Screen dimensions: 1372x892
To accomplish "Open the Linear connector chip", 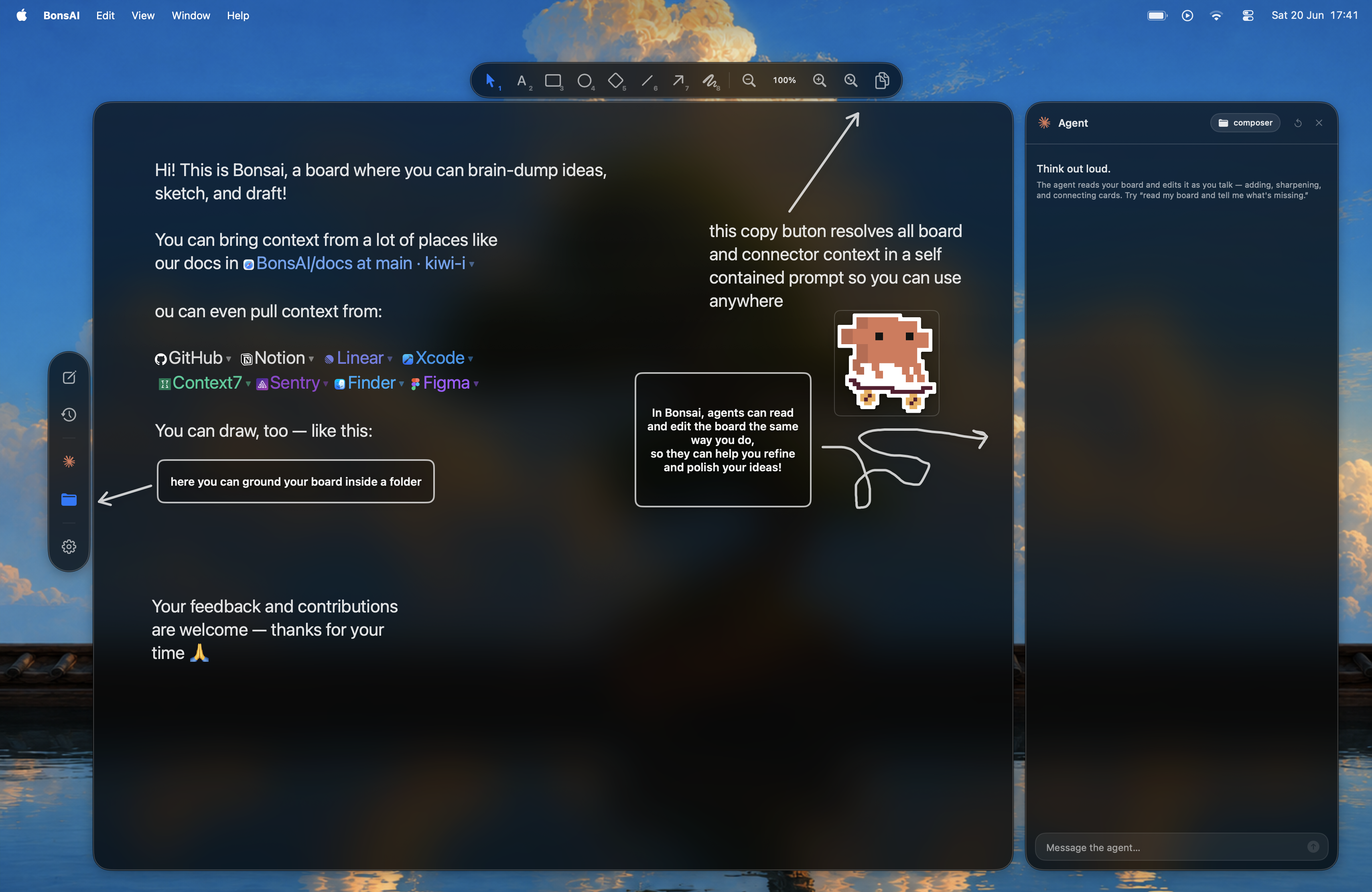I will [353, 358].
